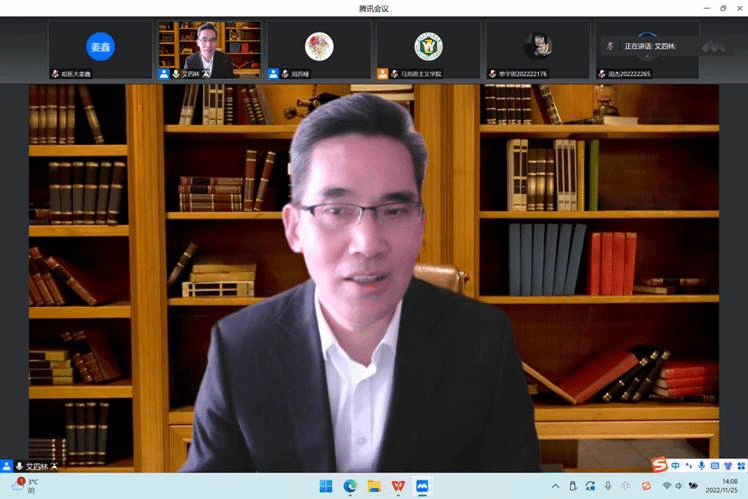Click the Sogou voice input microphone icon
This screenshot has height=499, width=748.
(701, 466)
